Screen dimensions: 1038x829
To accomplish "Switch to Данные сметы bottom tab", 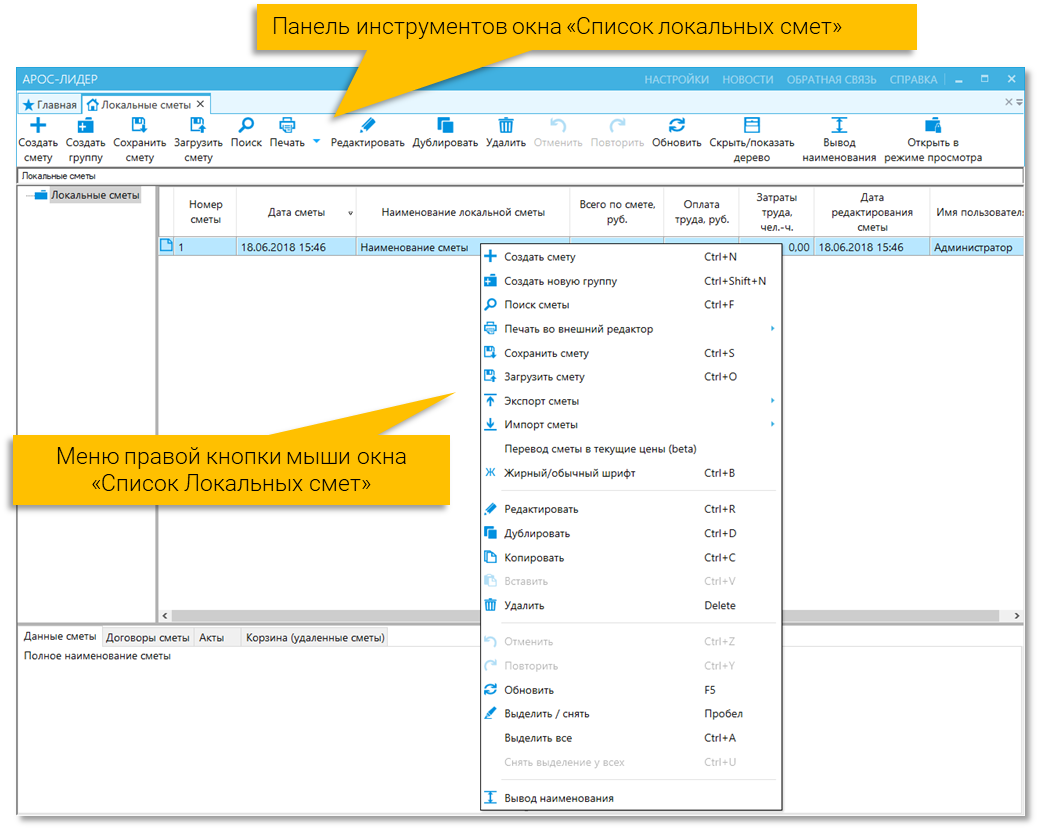I will pyautogui.click(x=60, y=636).
